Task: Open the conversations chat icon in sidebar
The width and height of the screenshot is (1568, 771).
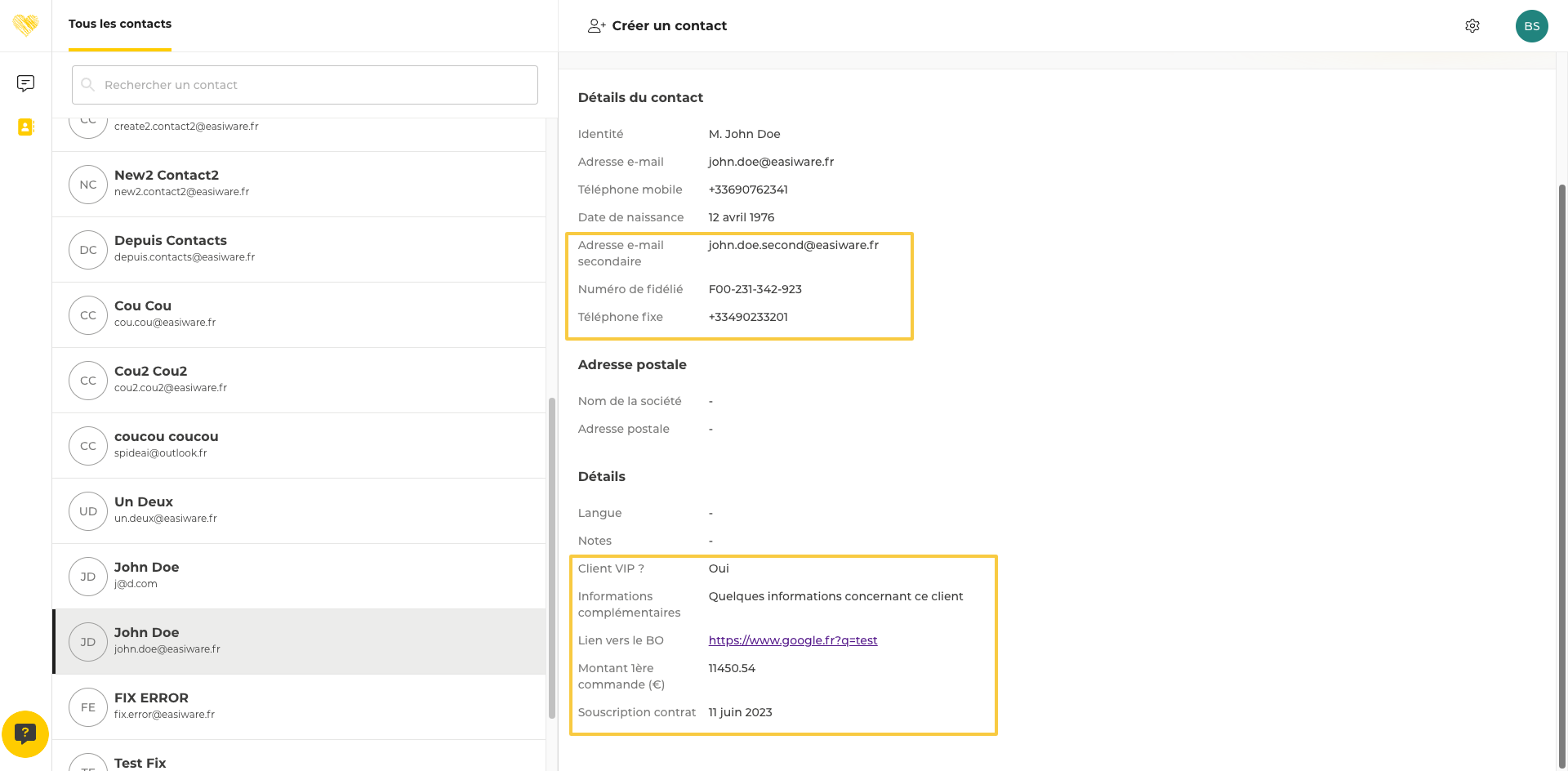Action: (x=25, y=83)
